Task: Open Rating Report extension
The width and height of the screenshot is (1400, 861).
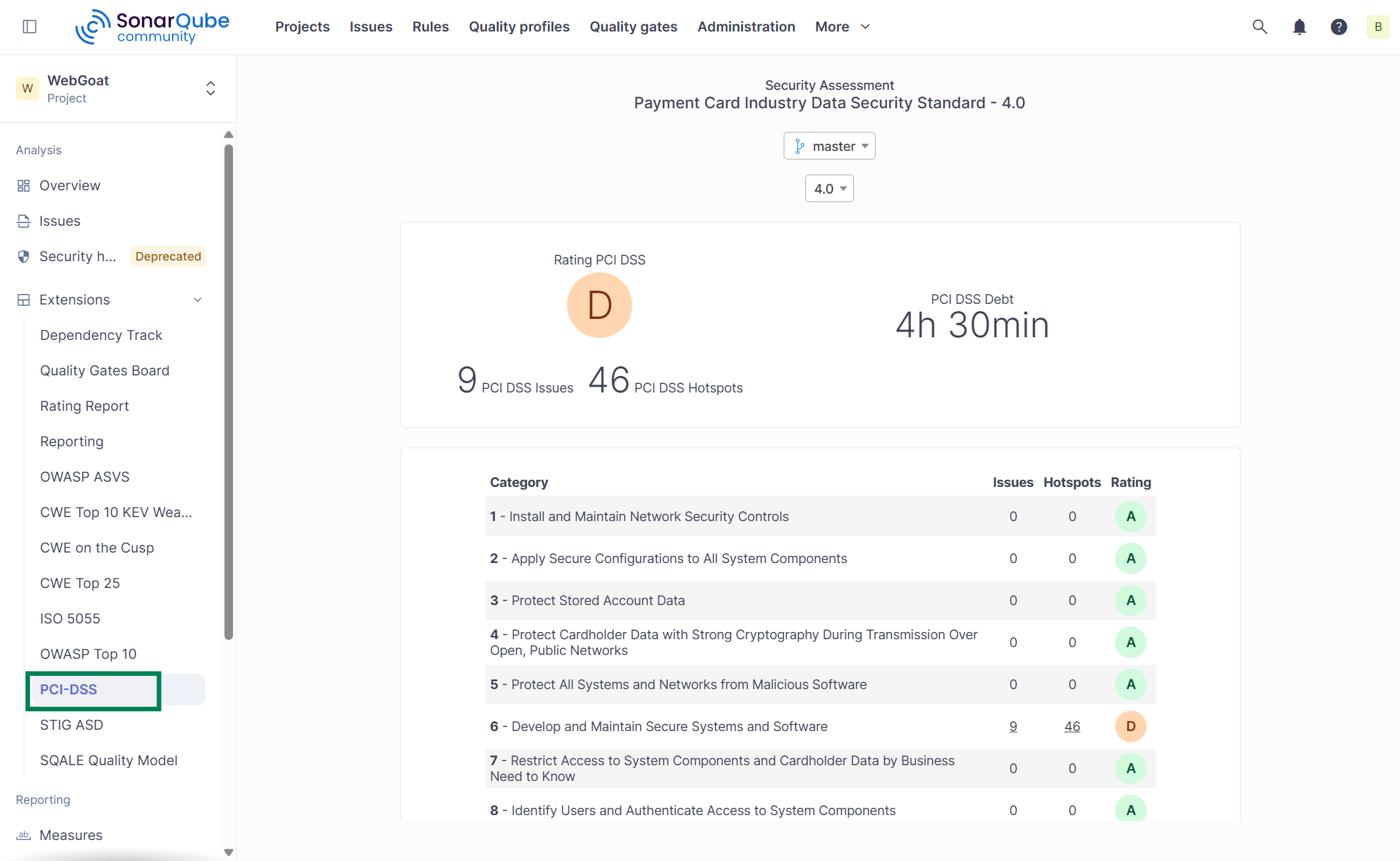Action: coord(85,406)
